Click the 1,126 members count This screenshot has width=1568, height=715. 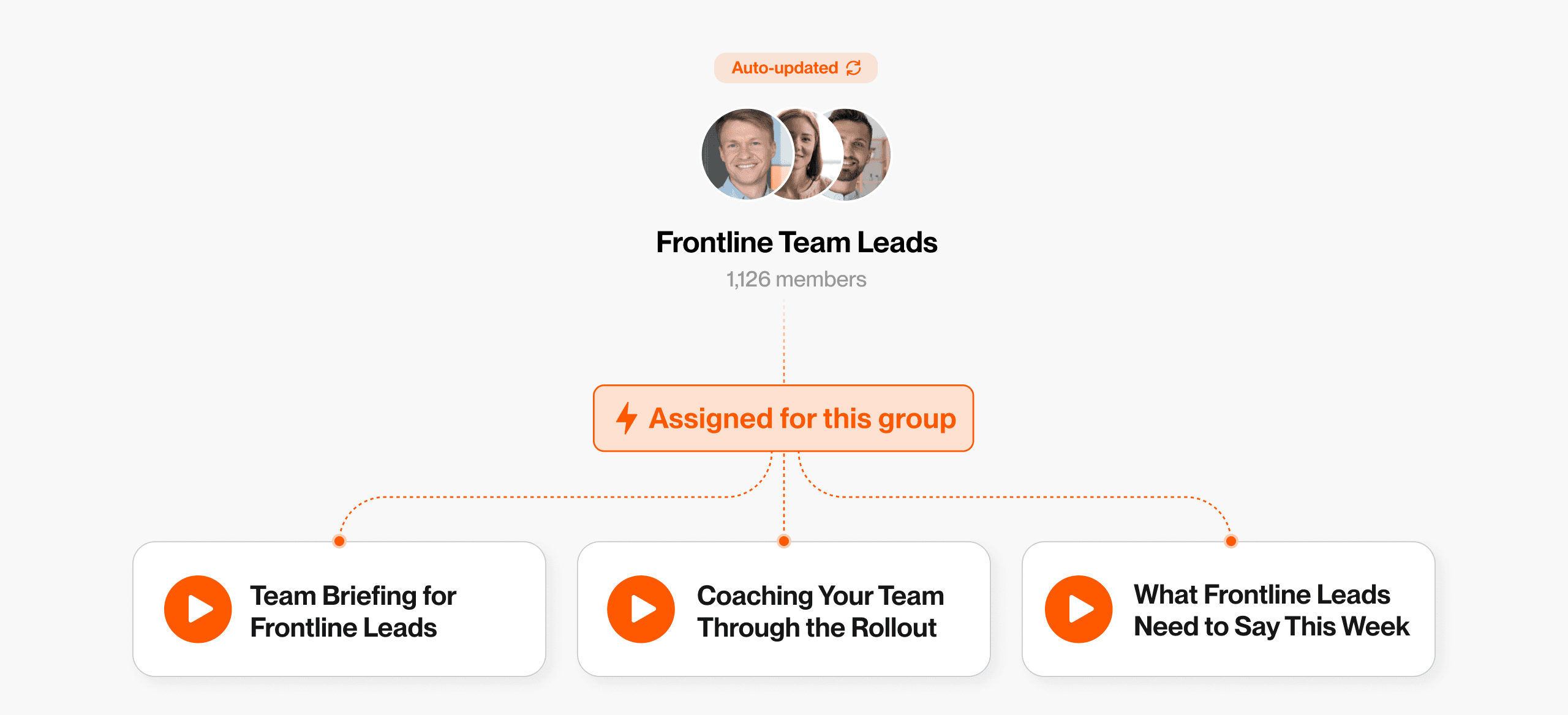(796, 279)
